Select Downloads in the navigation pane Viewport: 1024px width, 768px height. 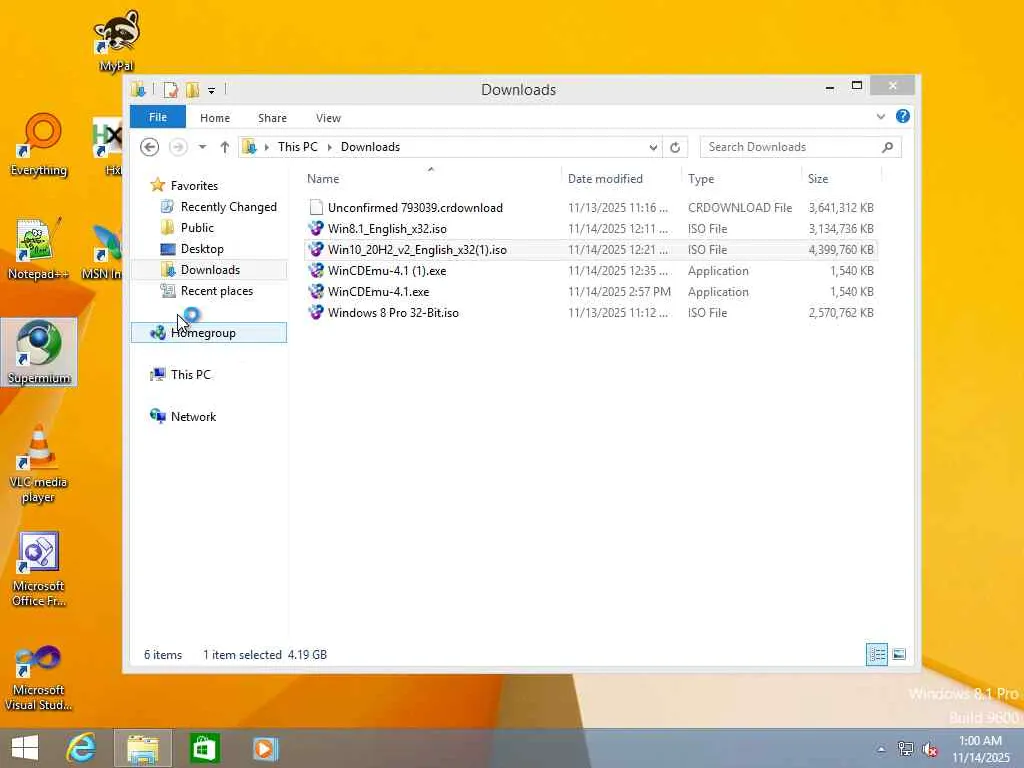point(209,270)
